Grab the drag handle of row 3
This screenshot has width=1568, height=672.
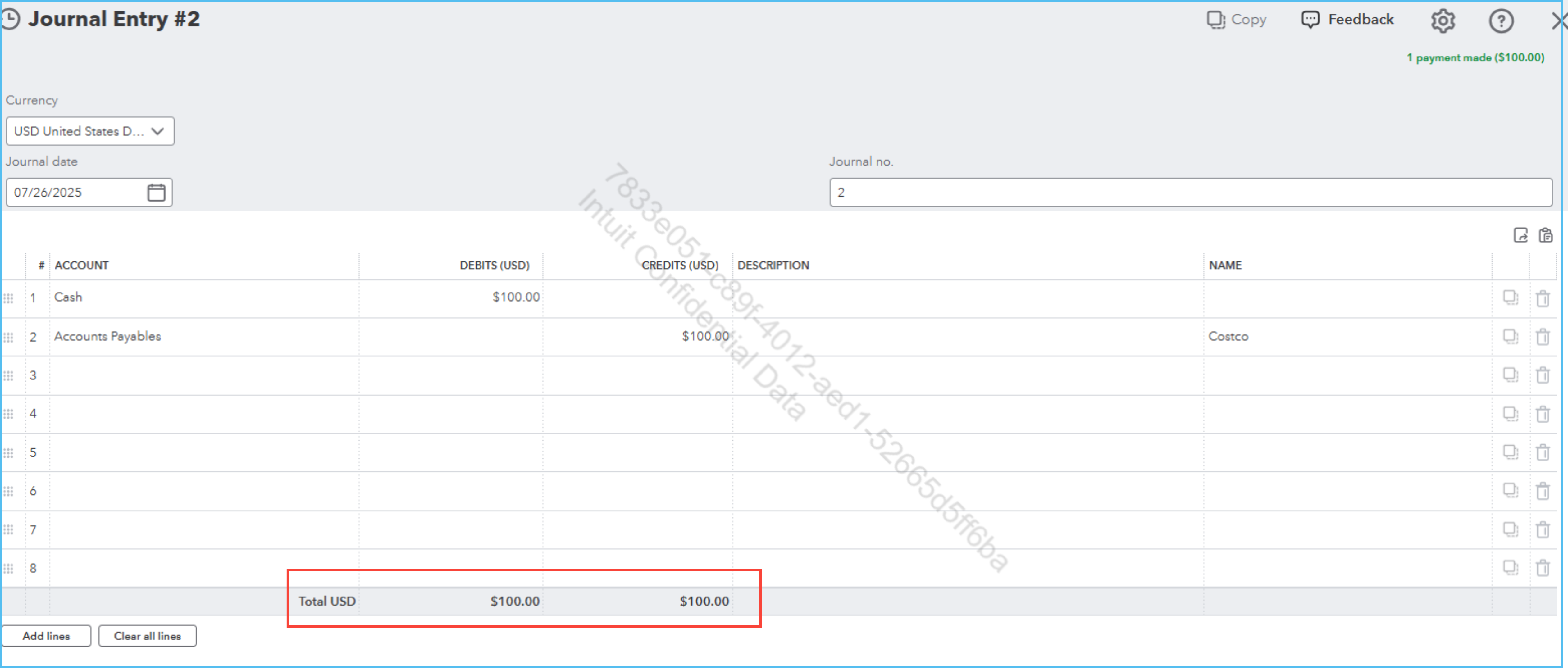8,377
